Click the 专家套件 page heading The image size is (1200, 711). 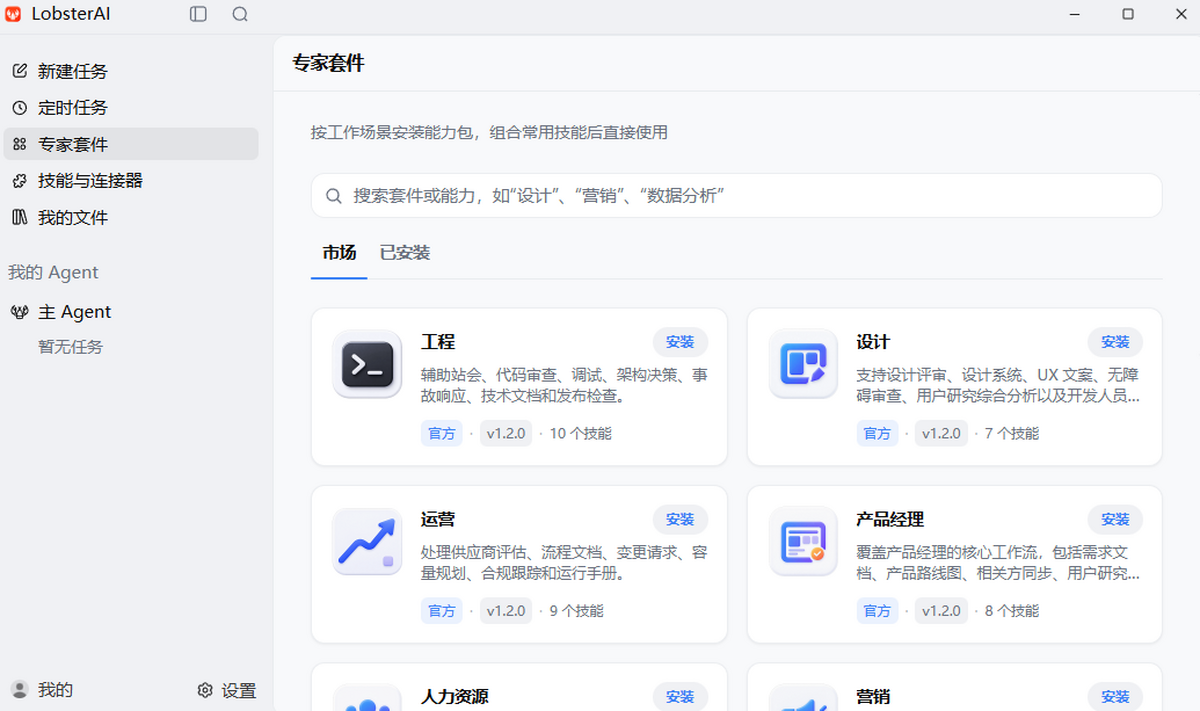[328, 64]
